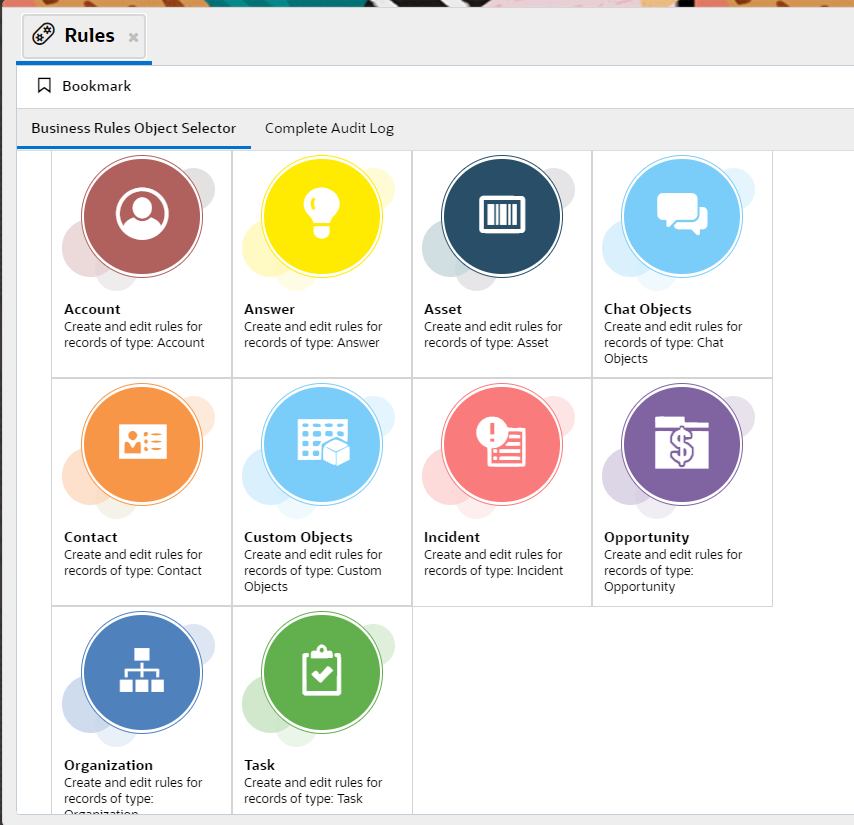The height and width of the screenshot is (825, 854).
Task: Open the Opportunity dollar folder icon
Action: [x=681, y=444]
